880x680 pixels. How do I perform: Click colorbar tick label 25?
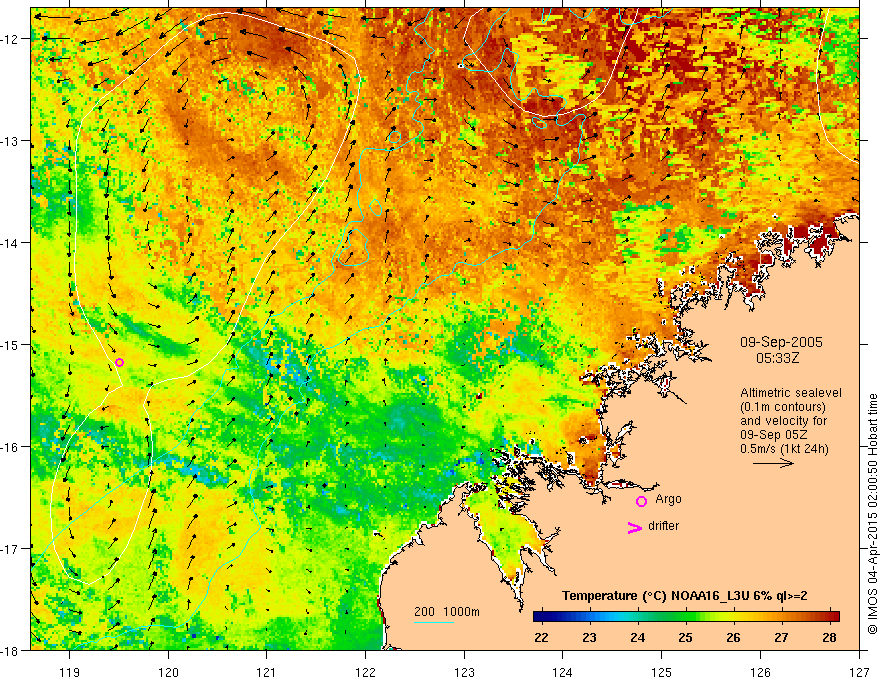[x=685, y=637]
